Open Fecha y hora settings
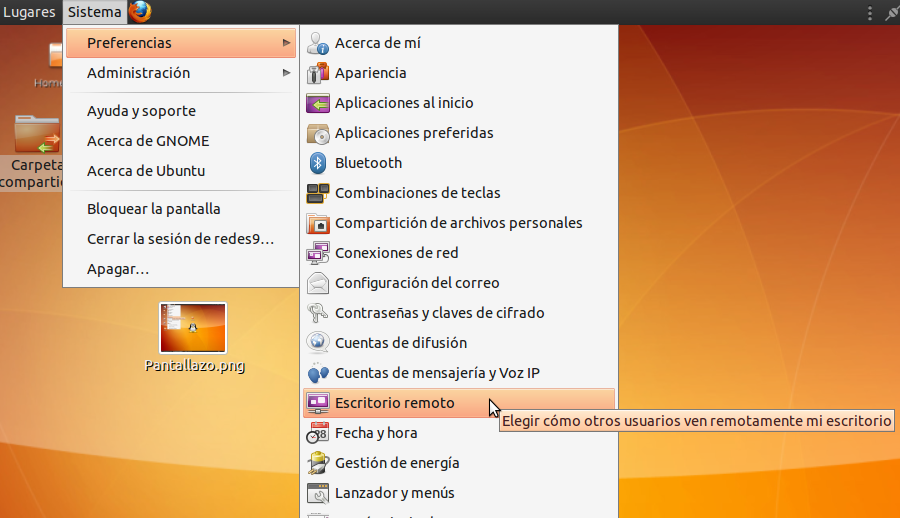Viewport: 900px width, 518px height. click(x=459, y=433)
